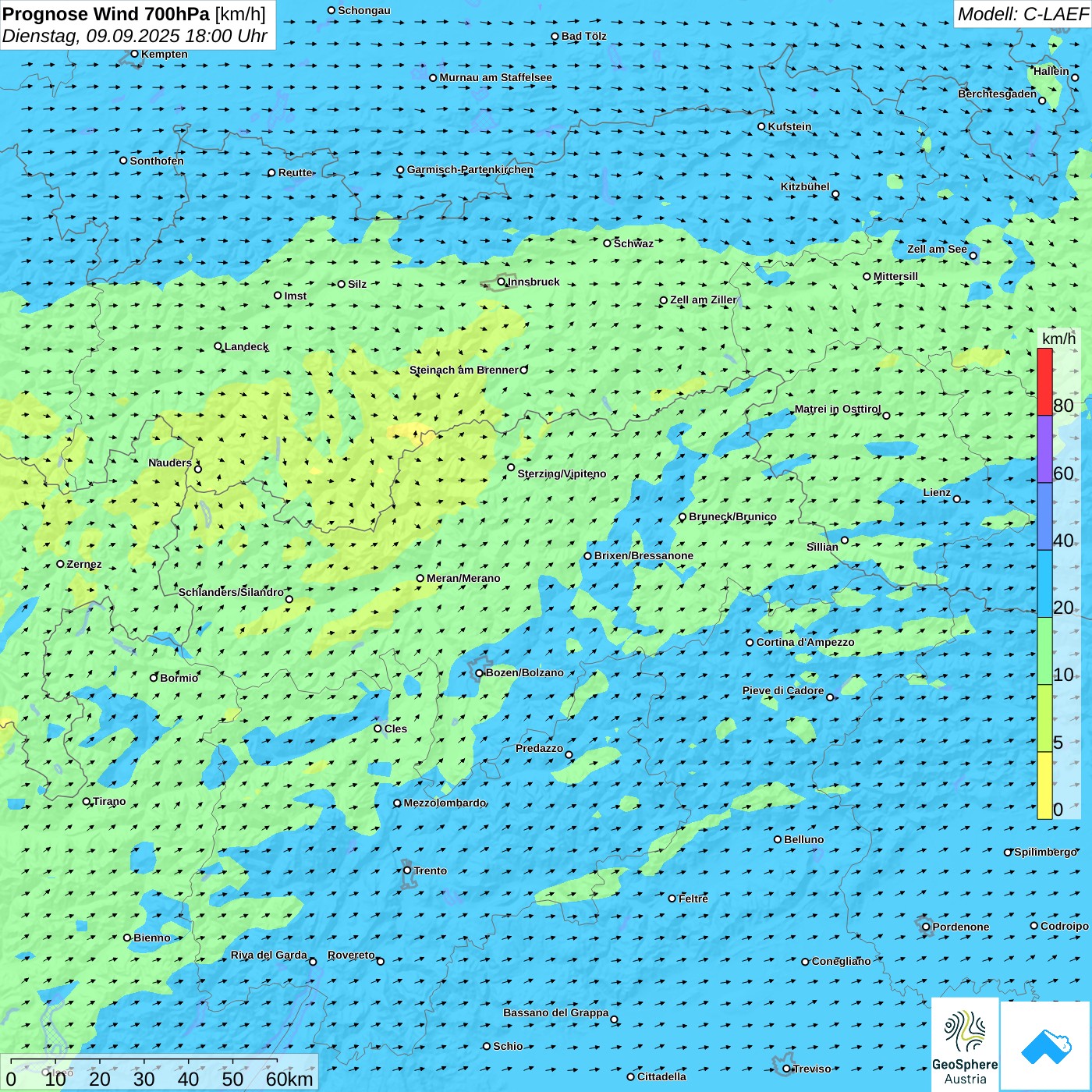
Task: Click the date 'Dienstag, 09.09.2025 18:00 Uhr'
Action: tap(135, 36)
